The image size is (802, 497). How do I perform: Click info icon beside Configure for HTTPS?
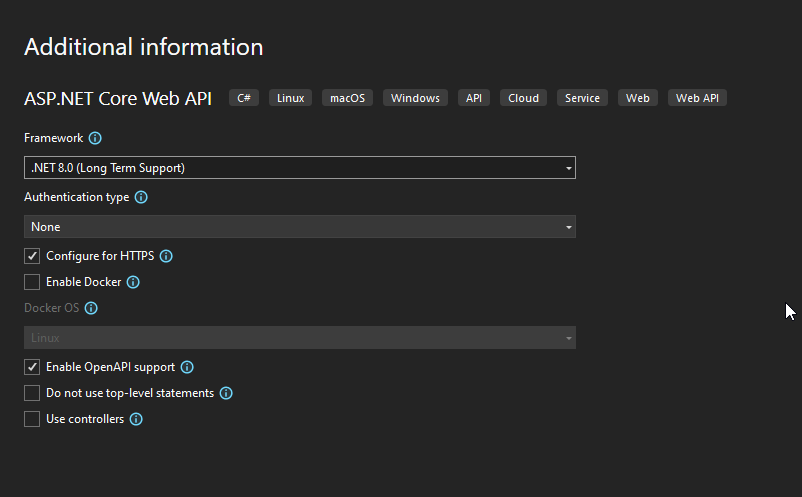tap(166, 256)
